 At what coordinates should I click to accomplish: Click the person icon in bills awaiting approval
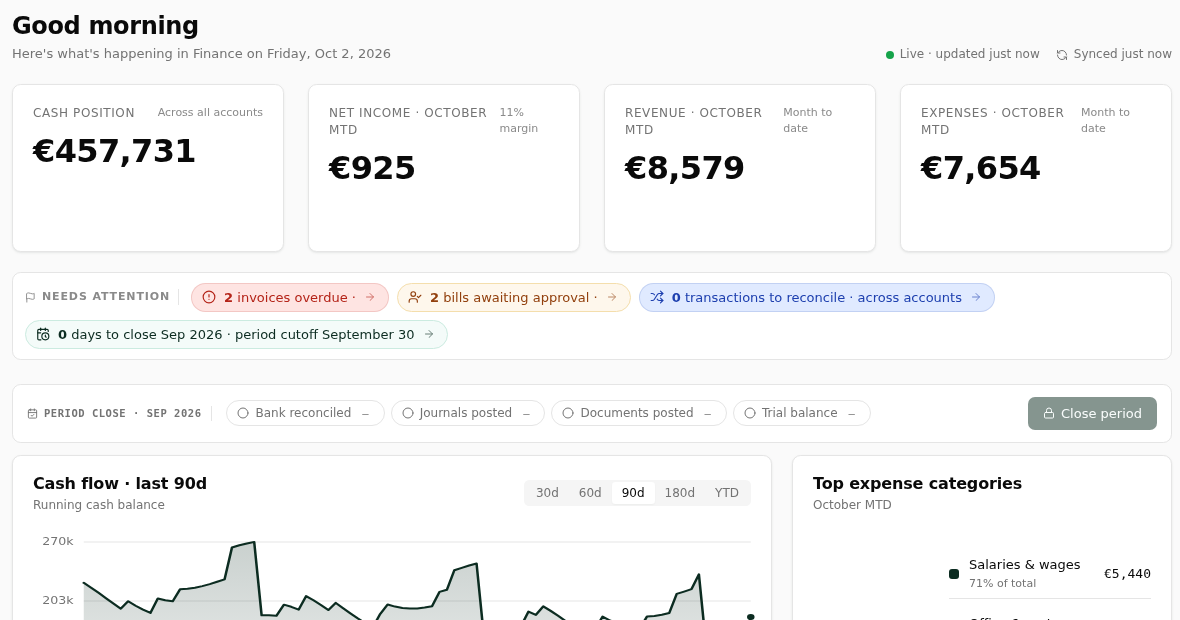415,297
